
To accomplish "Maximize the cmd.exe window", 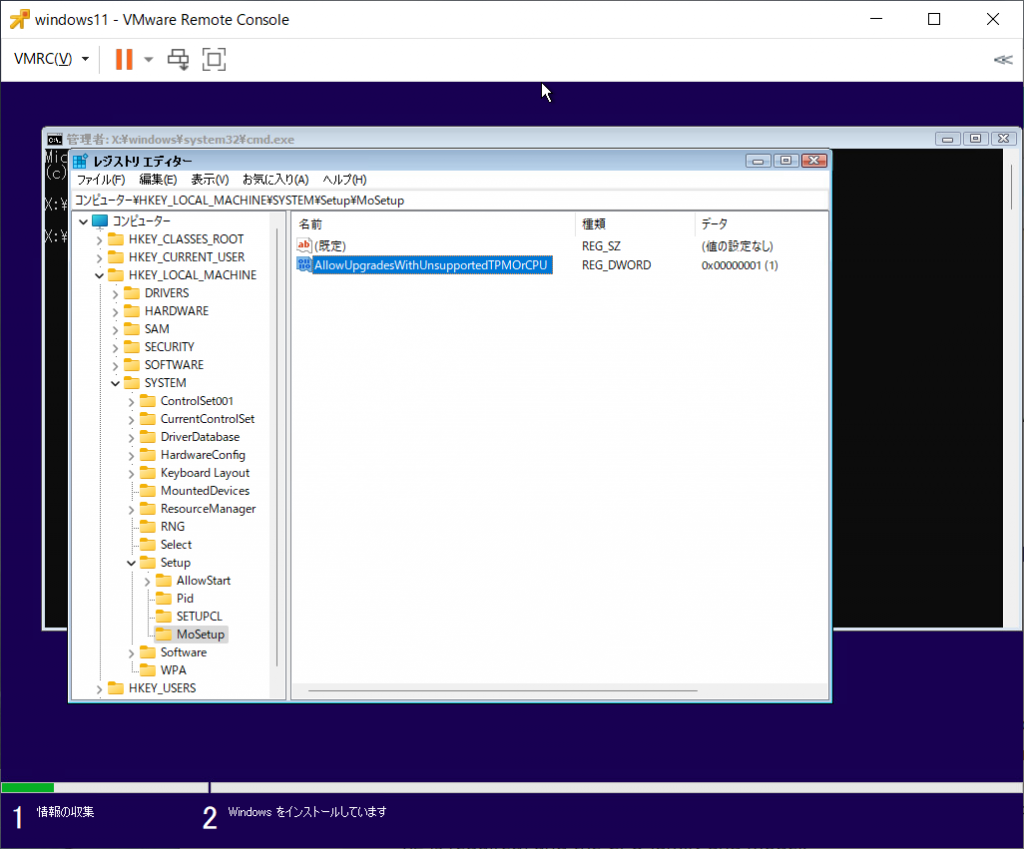I will [x=975, y=138].
